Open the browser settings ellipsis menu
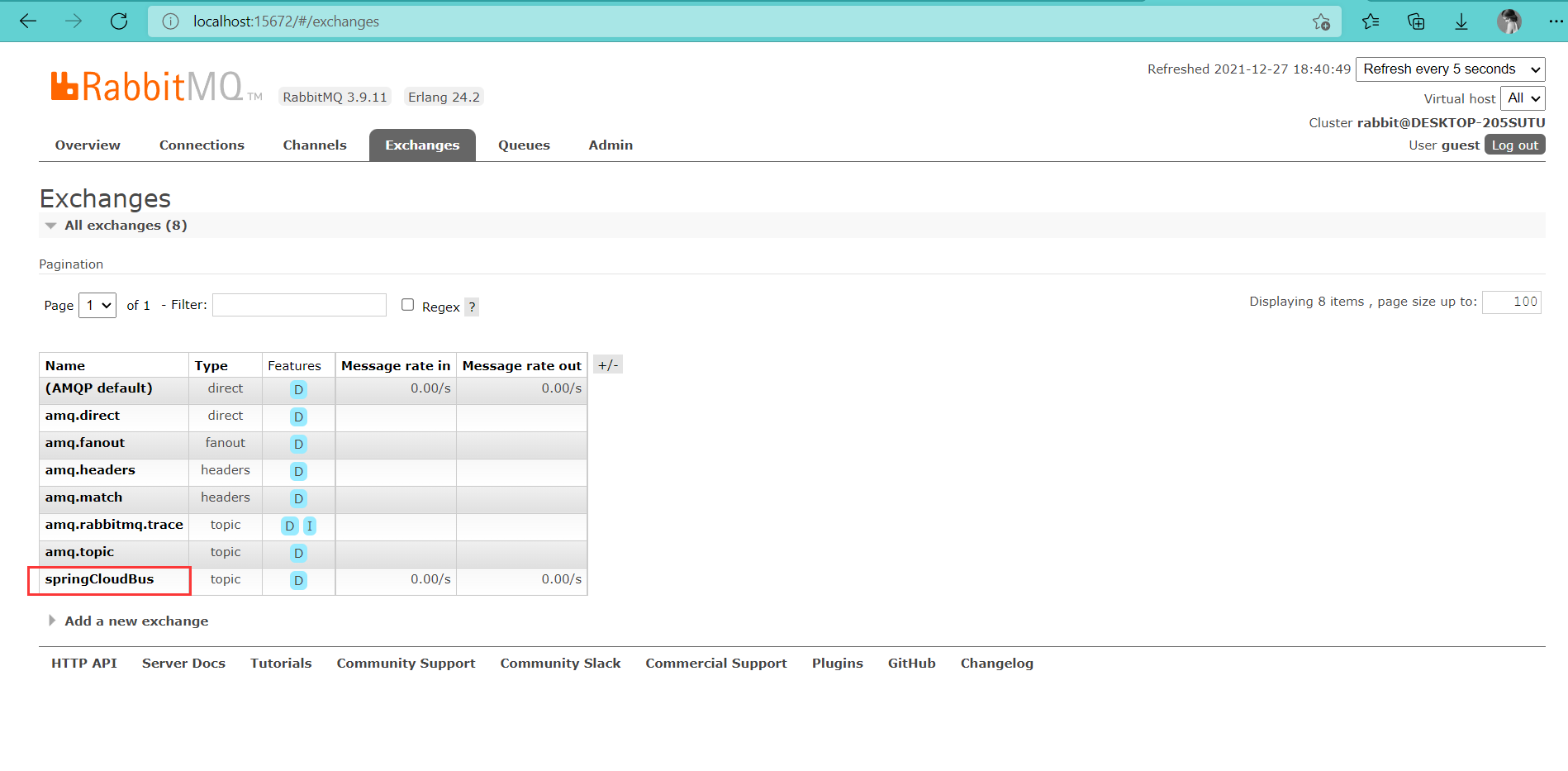 coord(1556,21)
